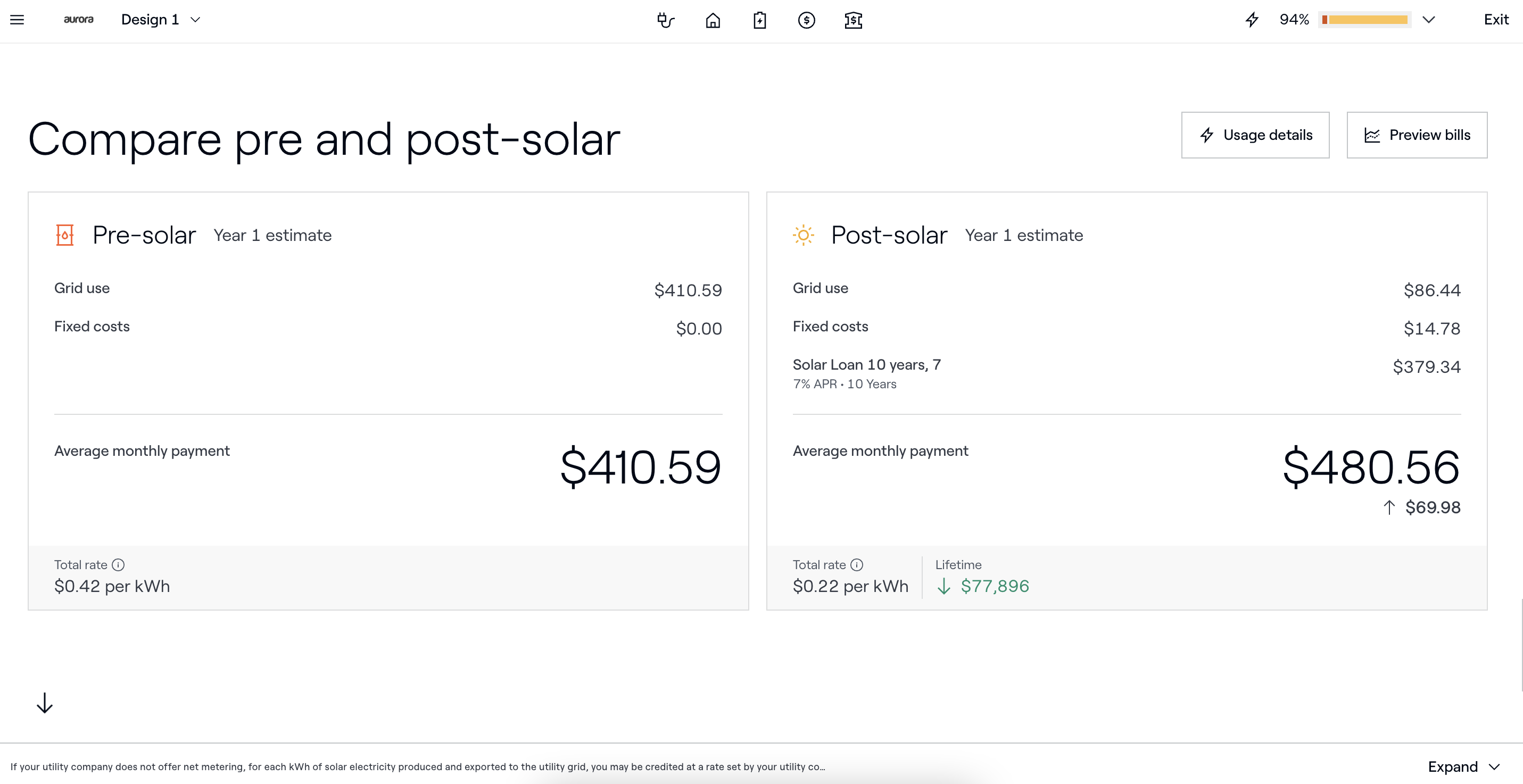Screen dimensions: 1523x784
Task: Click the 94% energy offset bar
Action: [1364, 20]
